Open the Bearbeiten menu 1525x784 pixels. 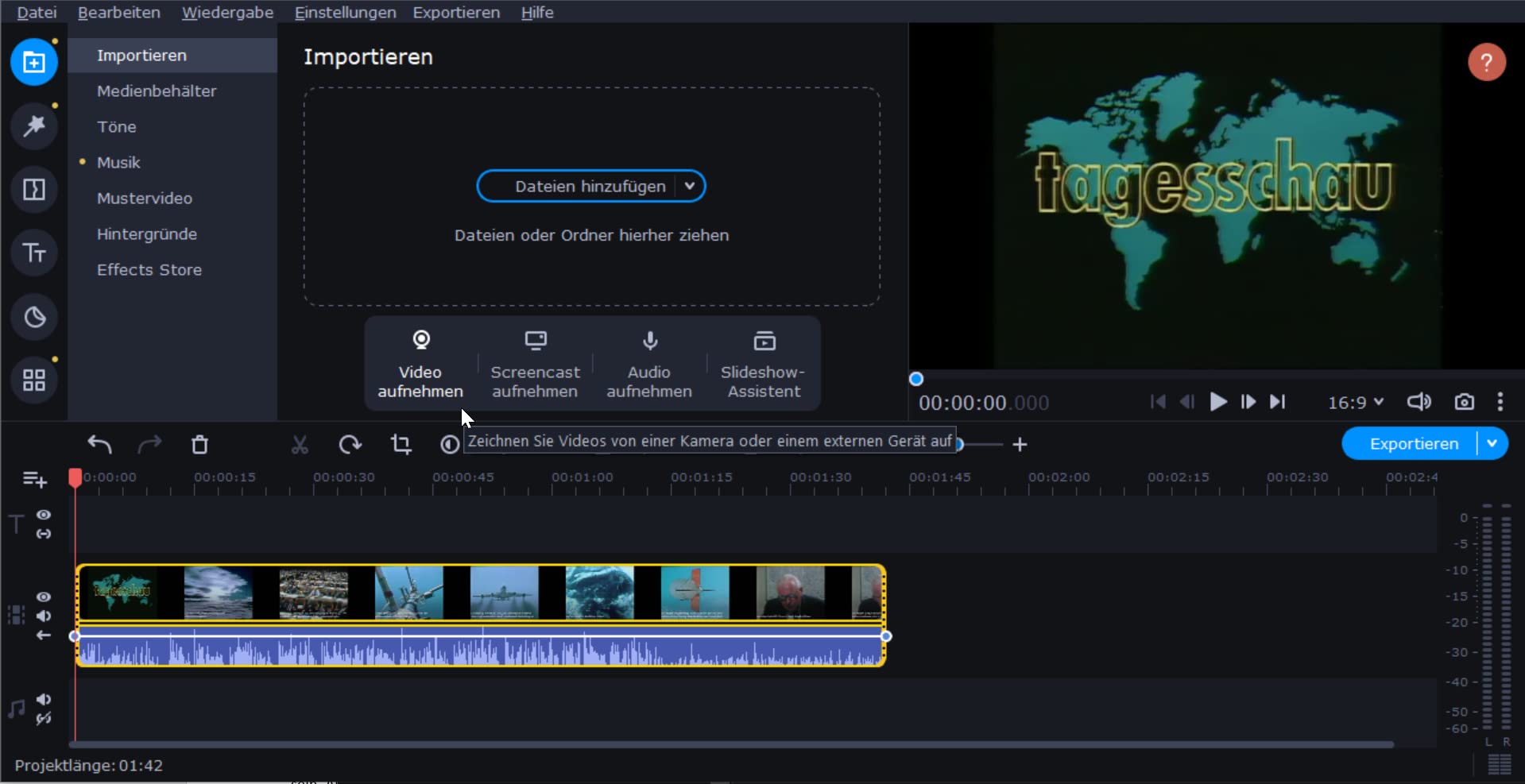[x=119, y=12]
